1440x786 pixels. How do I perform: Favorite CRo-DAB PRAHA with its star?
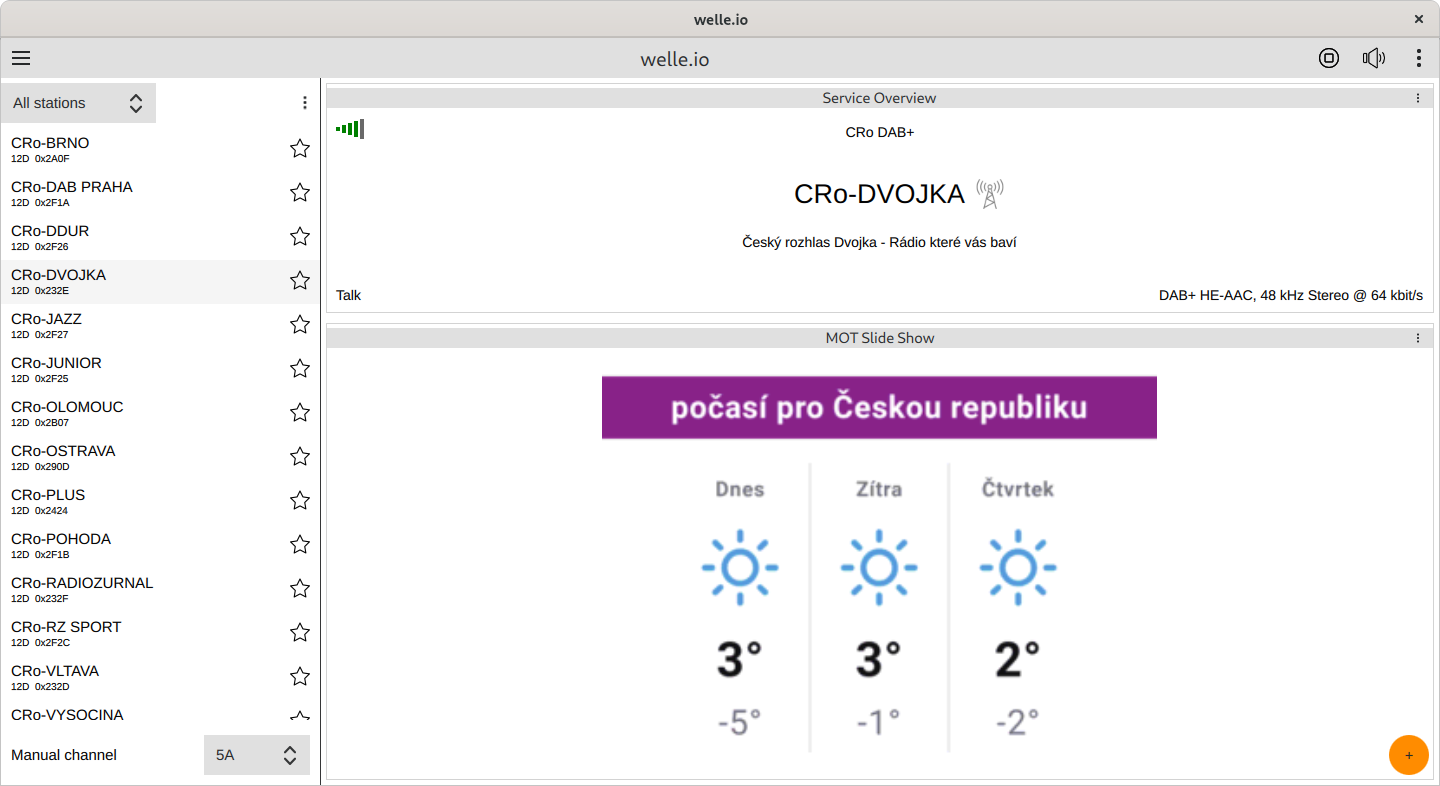300,192
